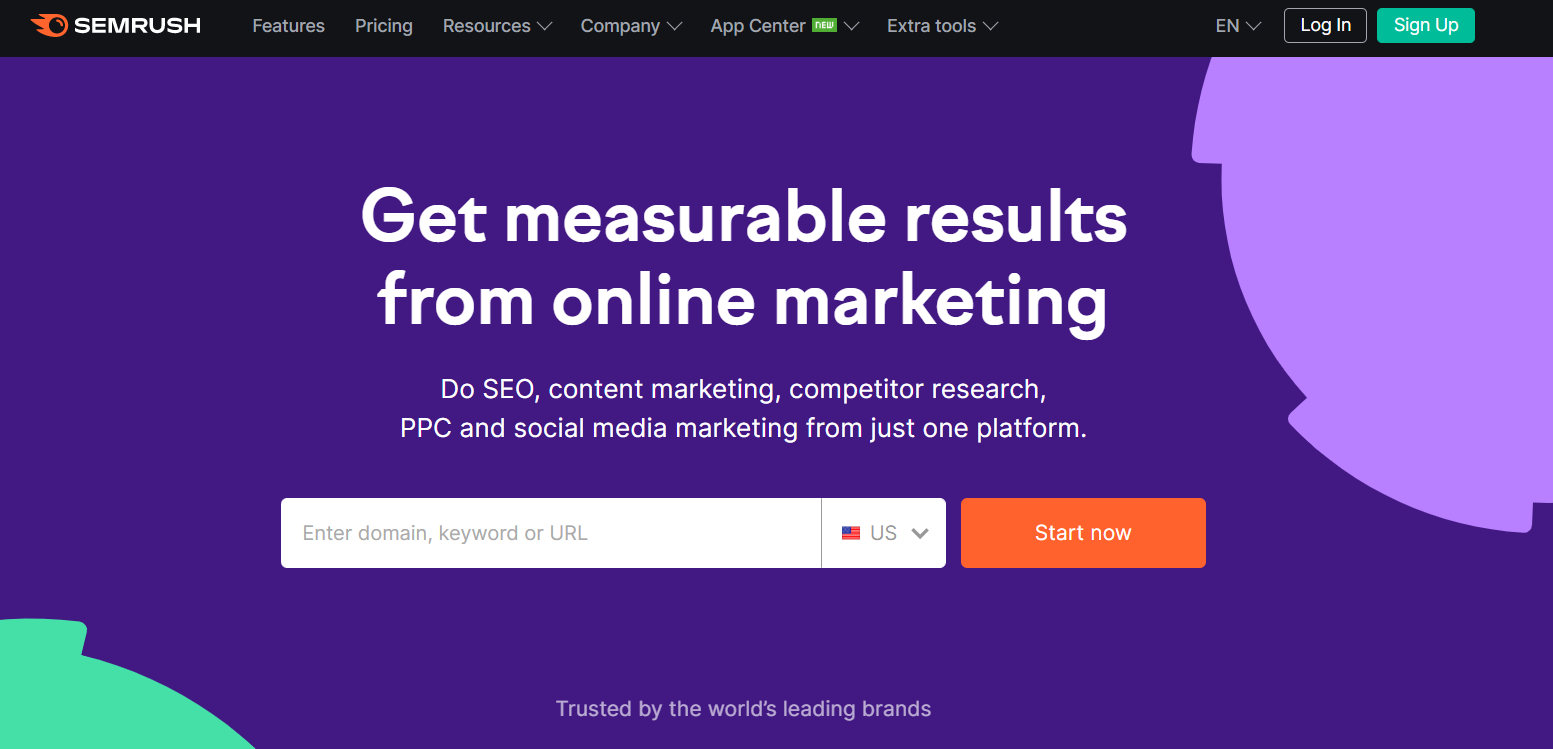The width and height of the screenshot is (1553, 749).
Task: Click the SEMRUSH wordmark in the header
Action: [137, 26]
